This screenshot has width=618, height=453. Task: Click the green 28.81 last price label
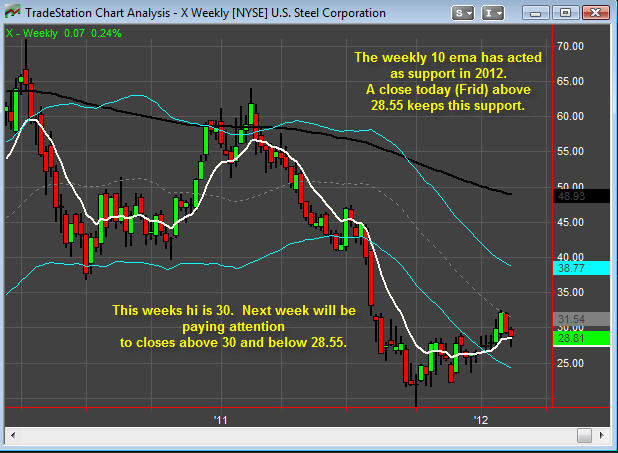[581, 338]
